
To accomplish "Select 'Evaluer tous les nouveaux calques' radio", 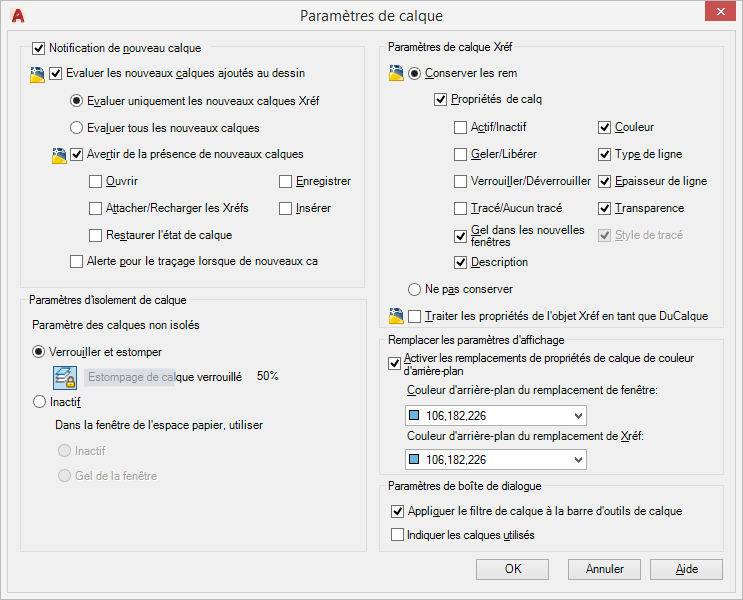I will [x=77, y=128].
